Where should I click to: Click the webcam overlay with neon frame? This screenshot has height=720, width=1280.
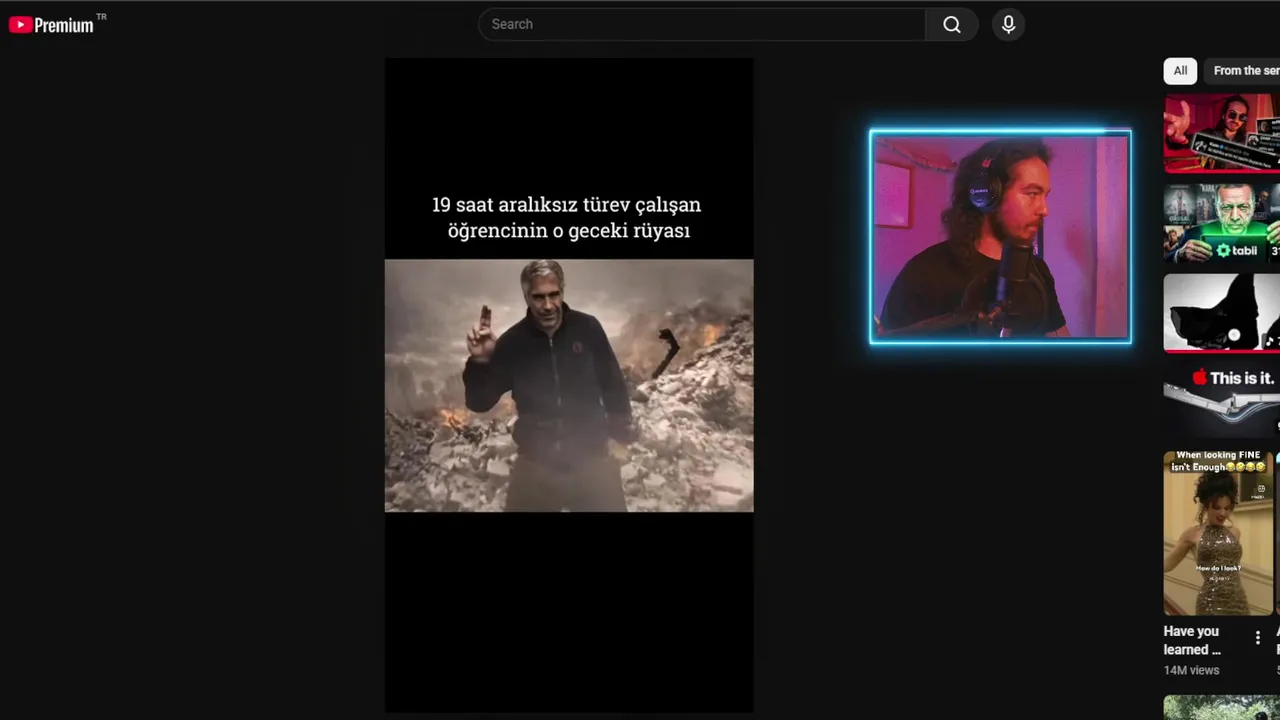(1000, 237)
